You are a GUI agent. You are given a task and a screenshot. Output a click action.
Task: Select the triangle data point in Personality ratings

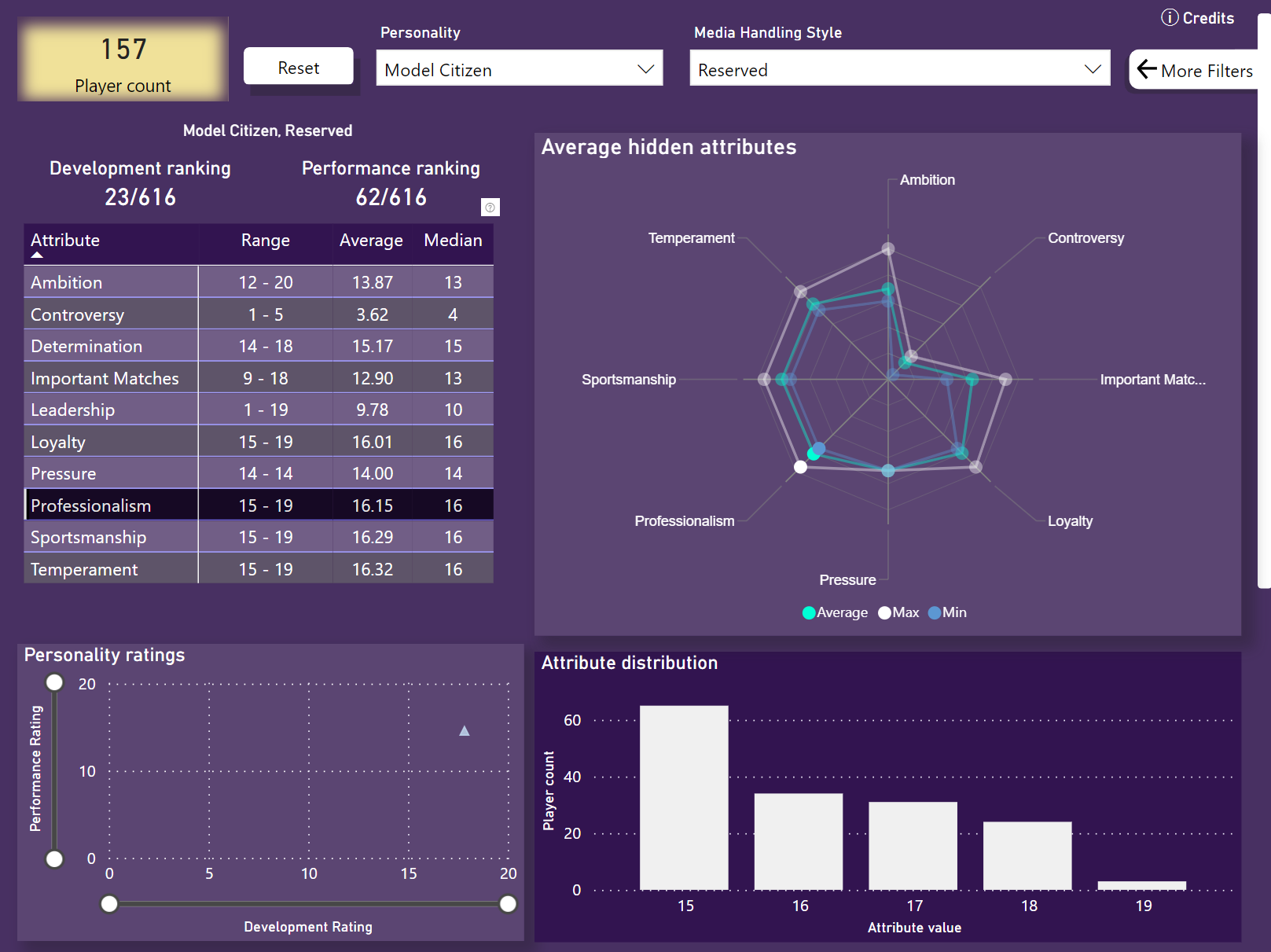tap(465, 731)
